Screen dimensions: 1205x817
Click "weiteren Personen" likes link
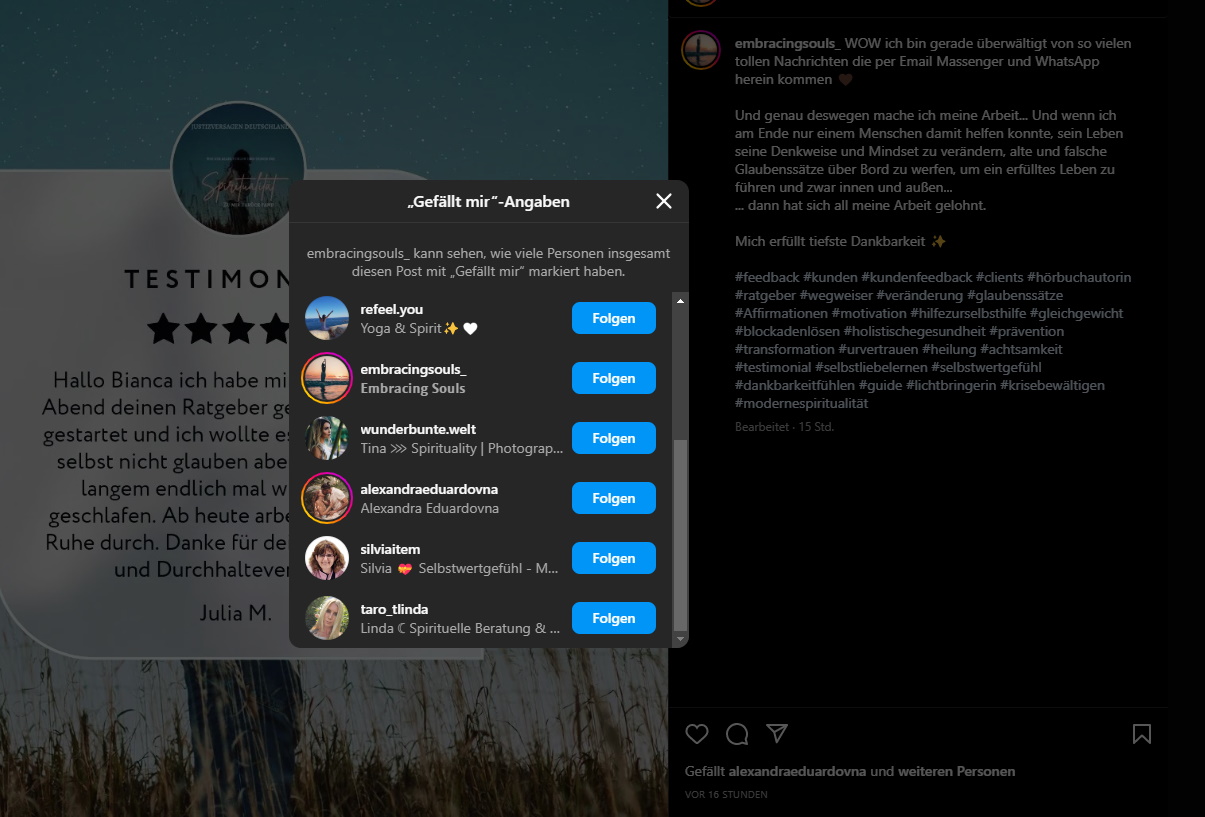[956, 771]
